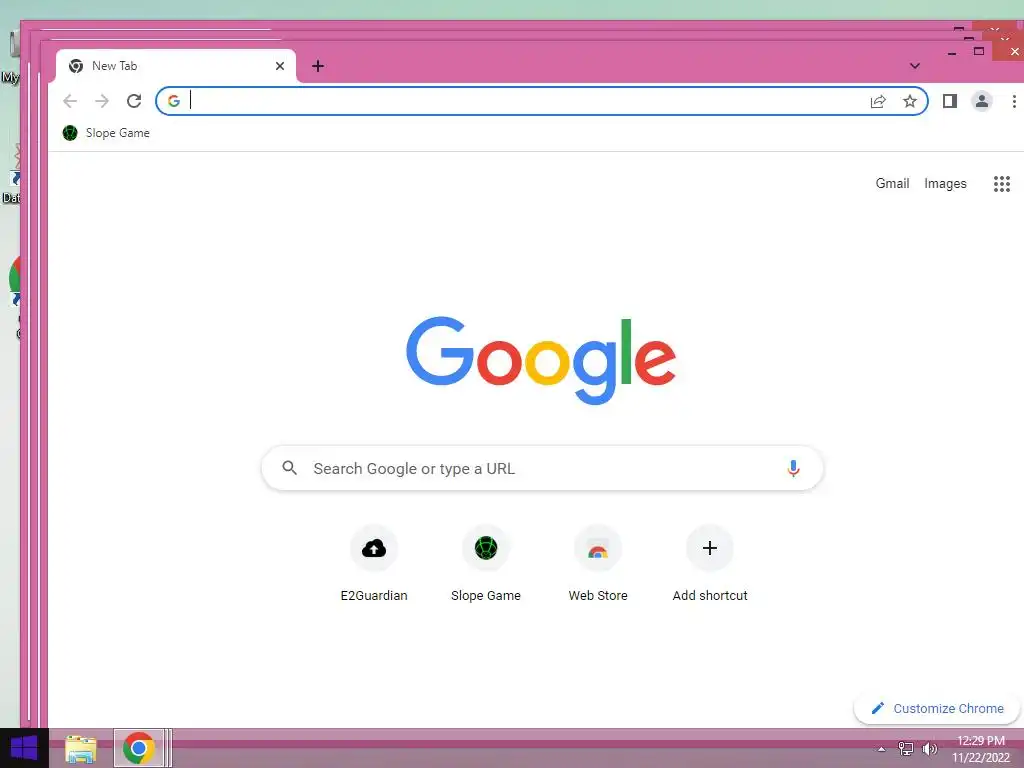Start voice search with microphone icon
The image size is (1024, 768).
click(x=793, y=468)
